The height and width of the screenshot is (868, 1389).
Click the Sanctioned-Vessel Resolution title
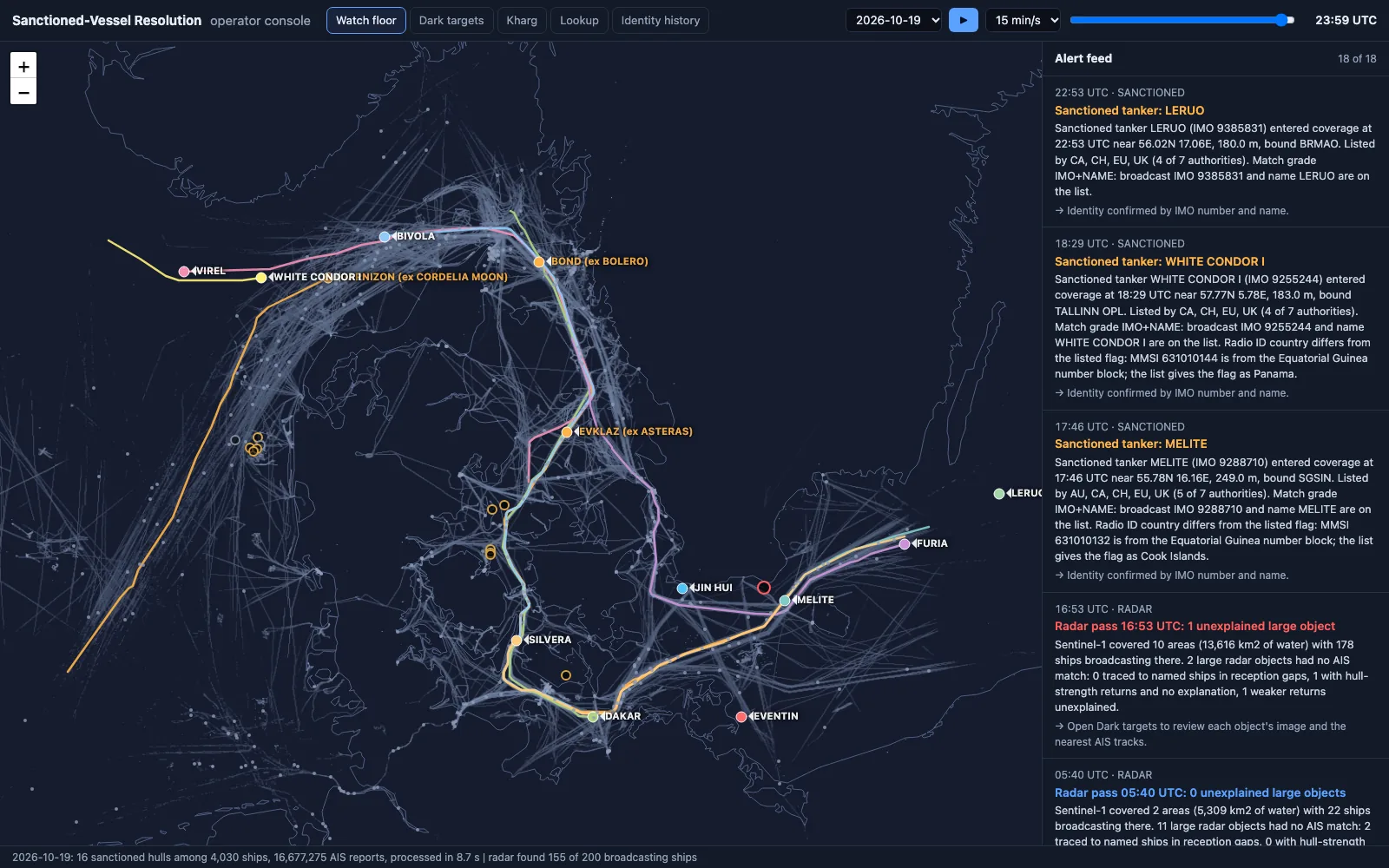(107, 20)
